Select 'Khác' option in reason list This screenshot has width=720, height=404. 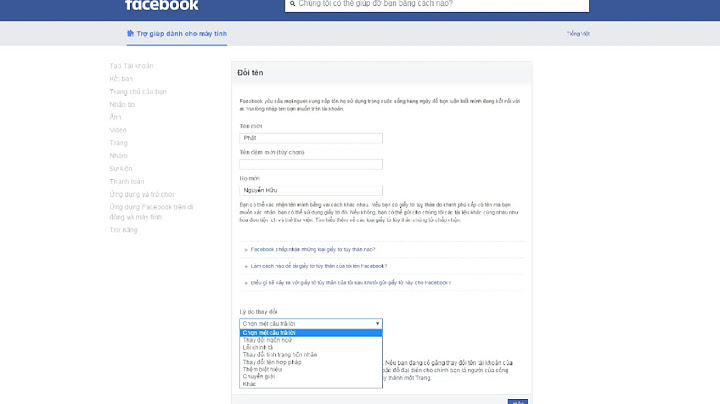311,384
